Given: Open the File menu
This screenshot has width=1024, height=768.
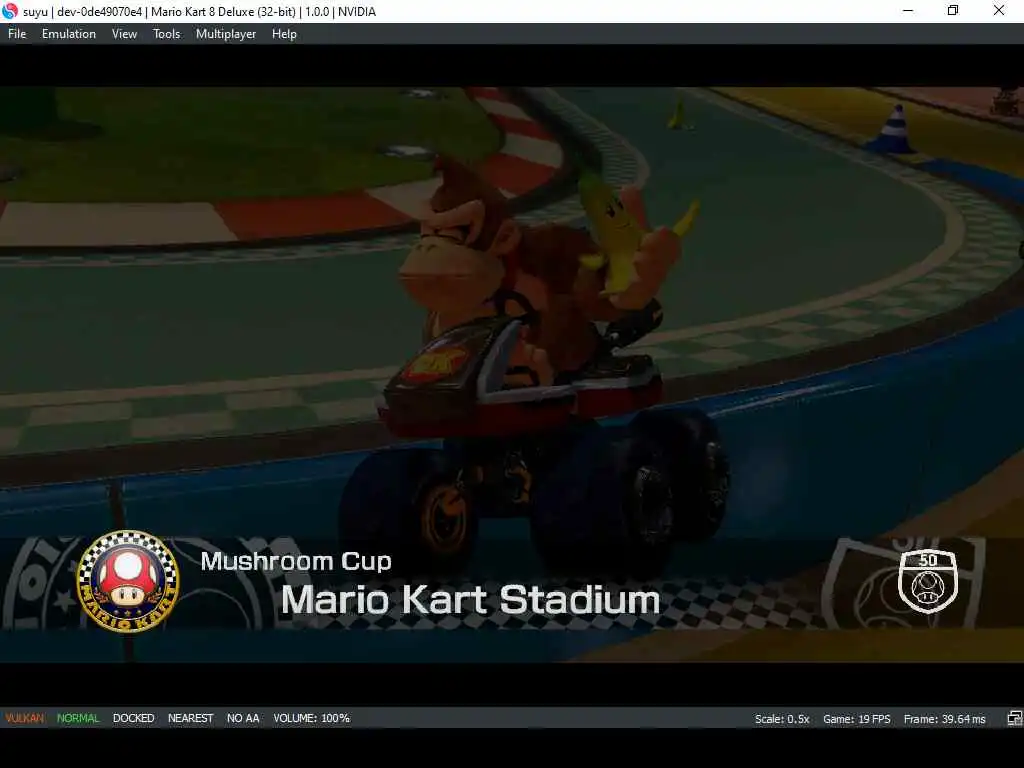Looking at the screenshot, I should tap(17, 34).
